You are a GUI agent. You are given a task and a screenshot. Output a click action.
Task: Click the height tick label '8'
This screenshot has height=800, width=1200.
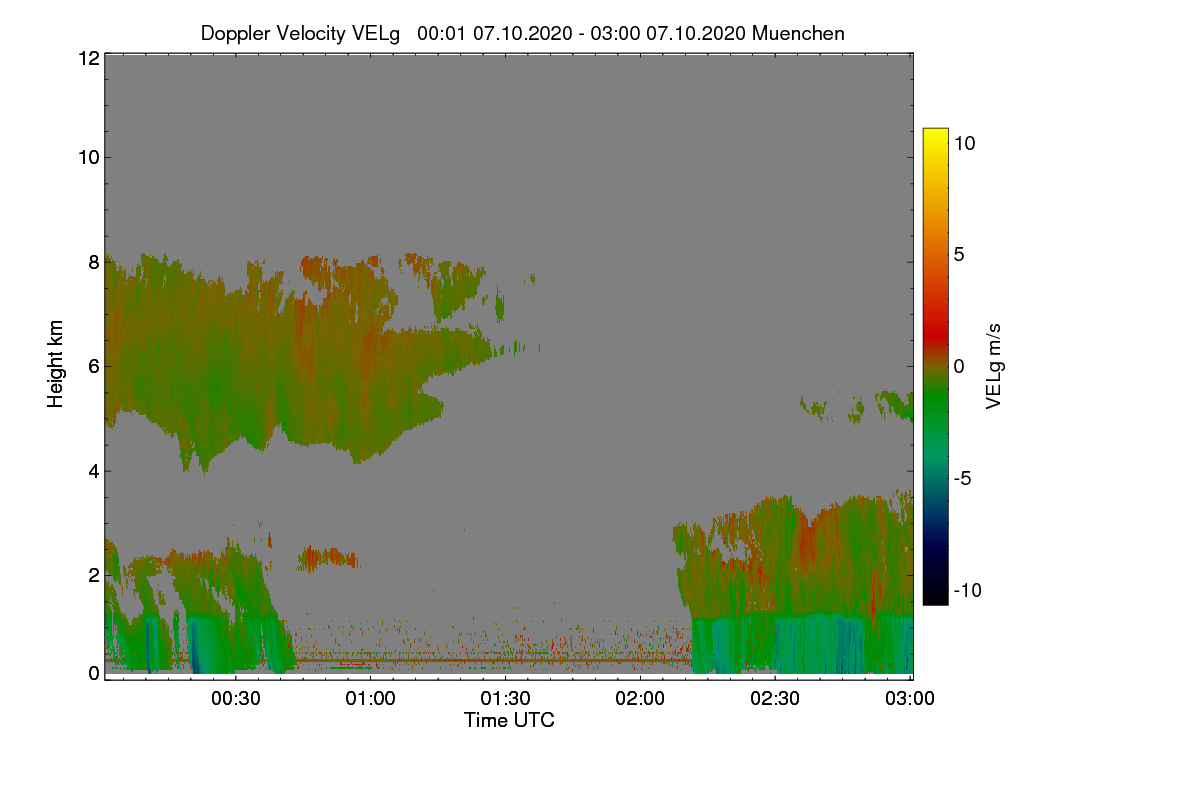click(92, 262)
